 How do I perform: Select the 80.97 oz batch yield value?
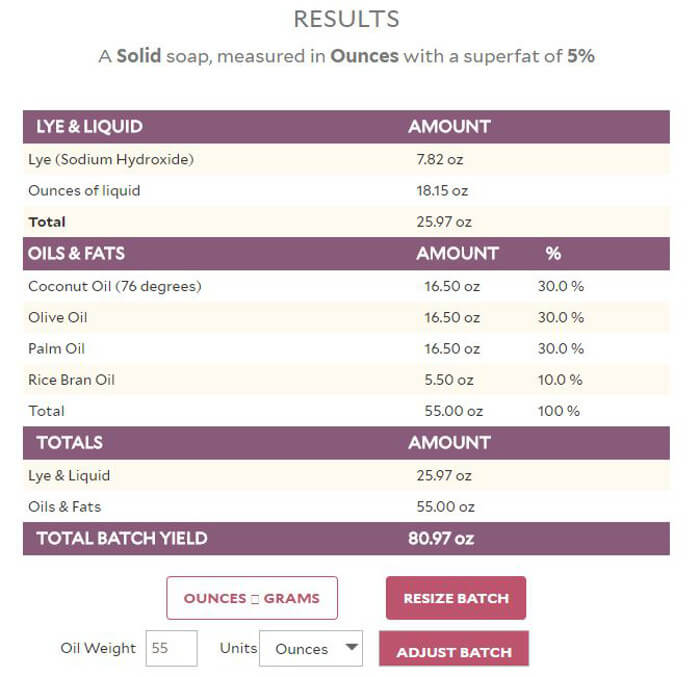441,538
